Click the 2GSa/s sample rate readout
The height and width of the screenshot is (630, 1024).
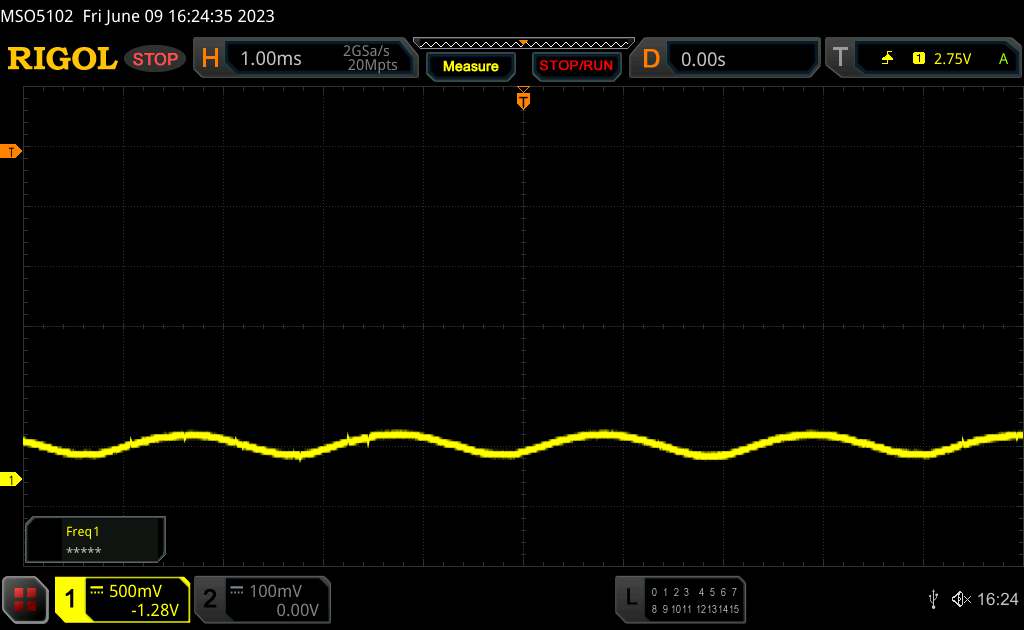366,51
